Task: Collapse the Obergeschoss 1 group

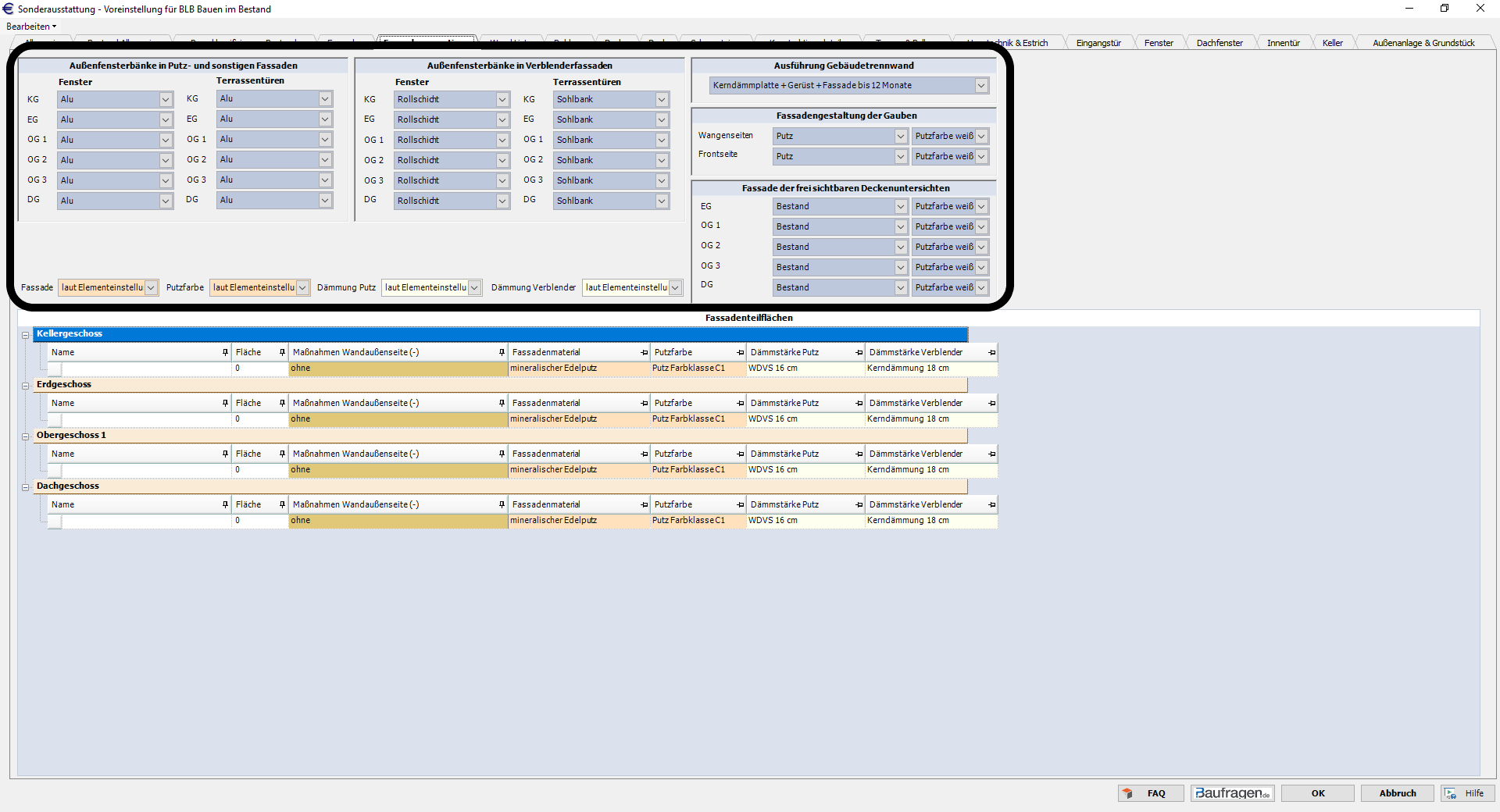Action: (x=25, y=436)
